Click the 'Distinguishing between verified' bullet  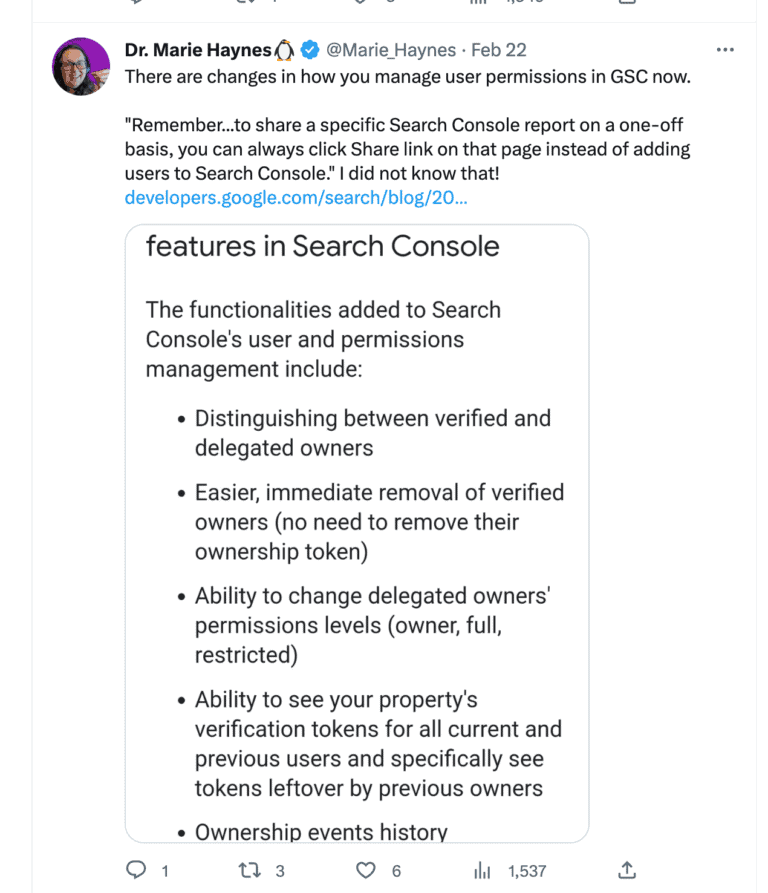[x=372, y=432]
